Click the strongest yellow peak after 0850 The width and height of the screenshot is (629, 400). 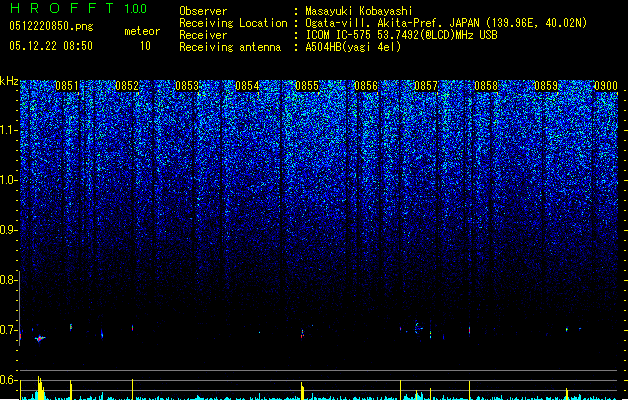pyautogui.click(x=41, y=388)
